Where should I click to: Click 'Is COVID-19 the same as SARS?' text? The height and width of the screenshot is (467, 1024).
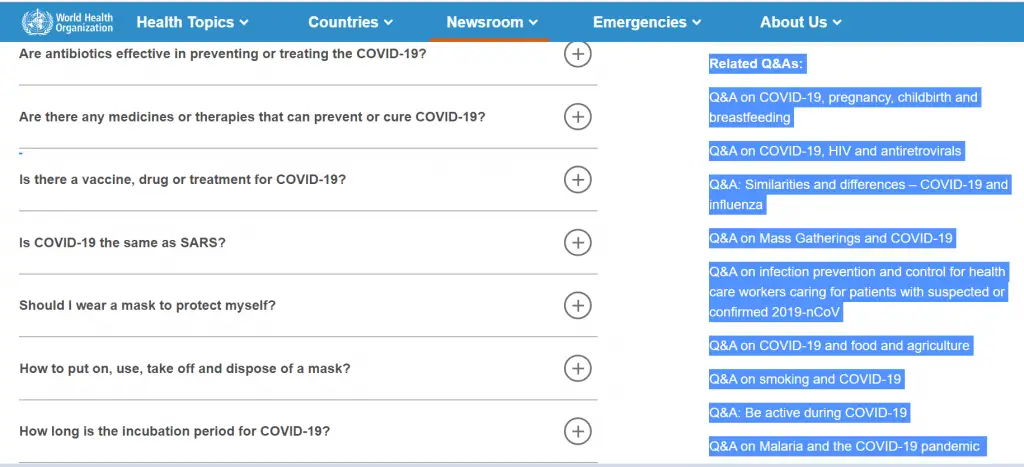click(122, 243)
